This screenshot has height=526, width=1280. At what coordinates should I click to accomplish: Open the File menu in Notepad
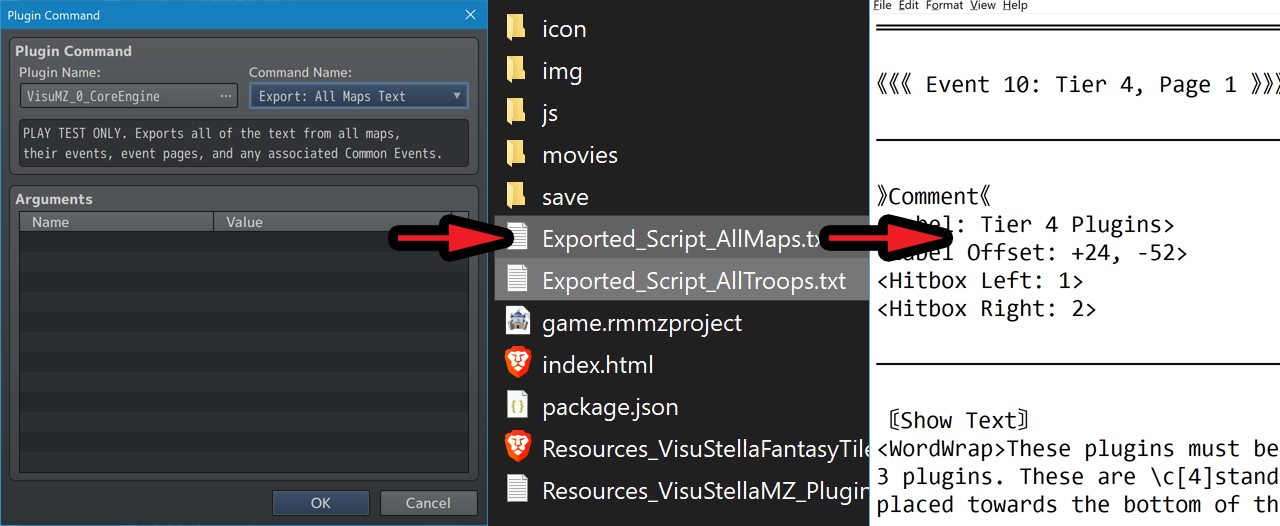[x=882, y=6]
